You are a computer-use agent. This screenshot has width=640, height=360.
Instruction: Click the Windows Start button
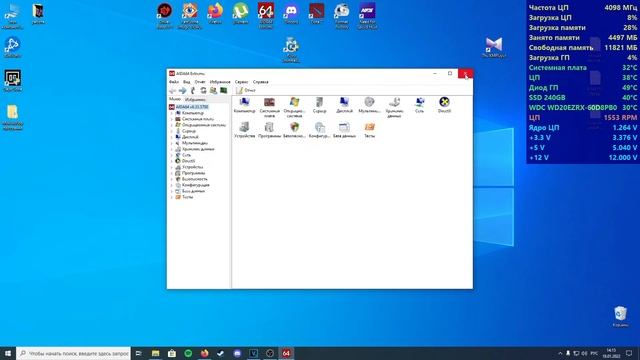(8, 353)
